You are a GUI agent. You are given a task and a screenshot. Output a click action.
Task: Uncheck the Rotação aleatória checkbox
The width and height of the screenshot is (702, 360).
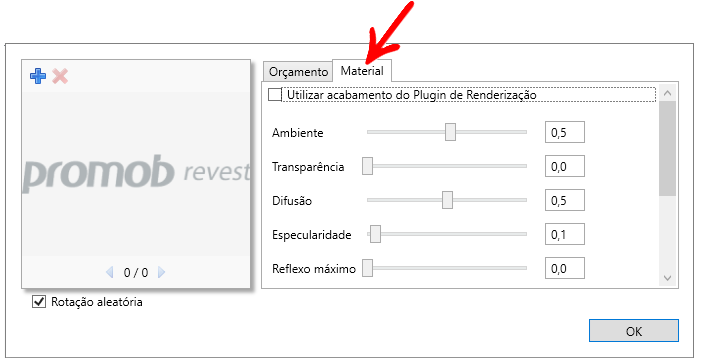[39, 302]
